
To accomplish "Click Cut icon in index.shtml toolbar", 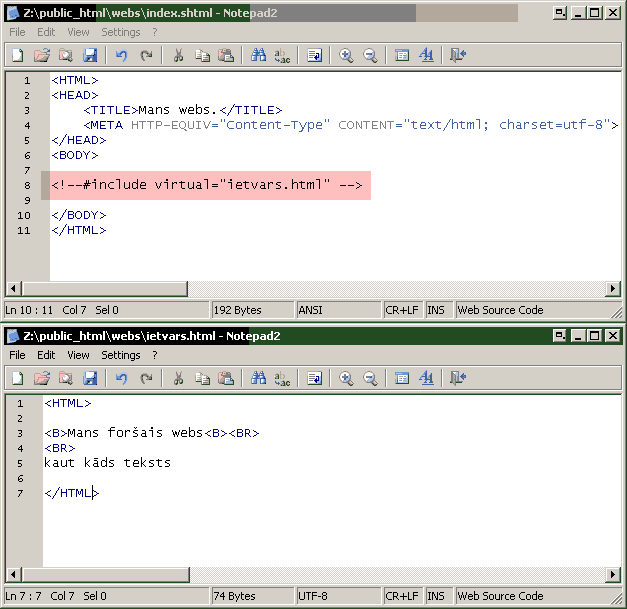I will coord(178,56).
